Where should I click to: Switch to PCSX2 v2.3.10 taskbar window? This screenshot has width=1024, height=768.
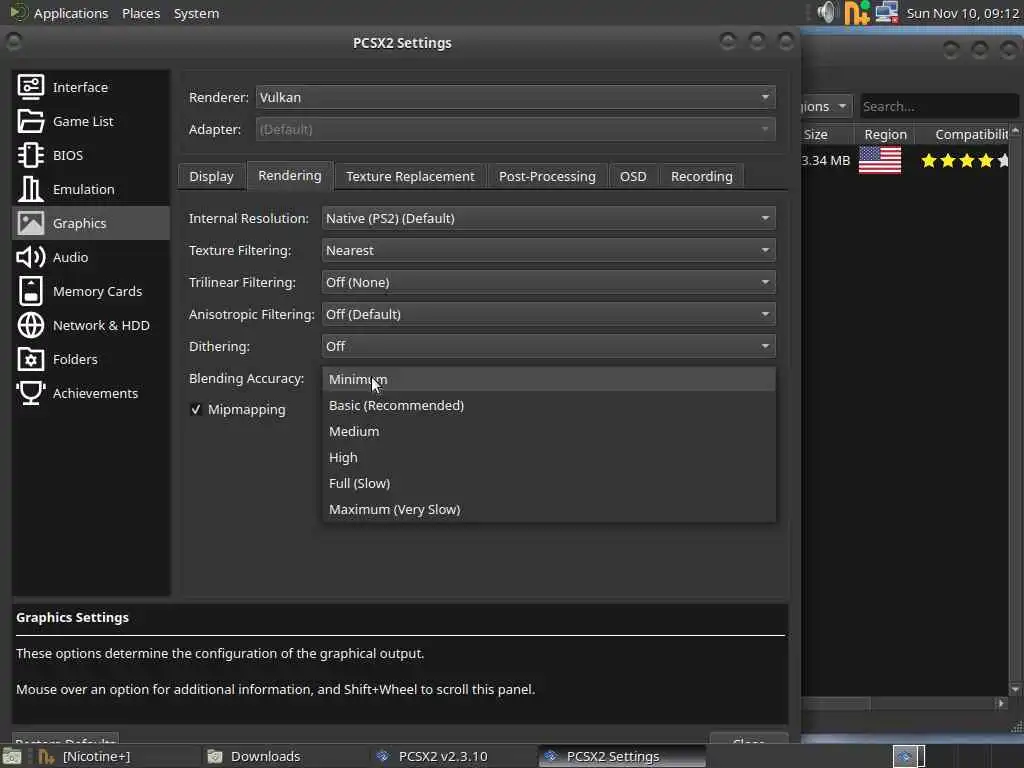pos(452,756)
